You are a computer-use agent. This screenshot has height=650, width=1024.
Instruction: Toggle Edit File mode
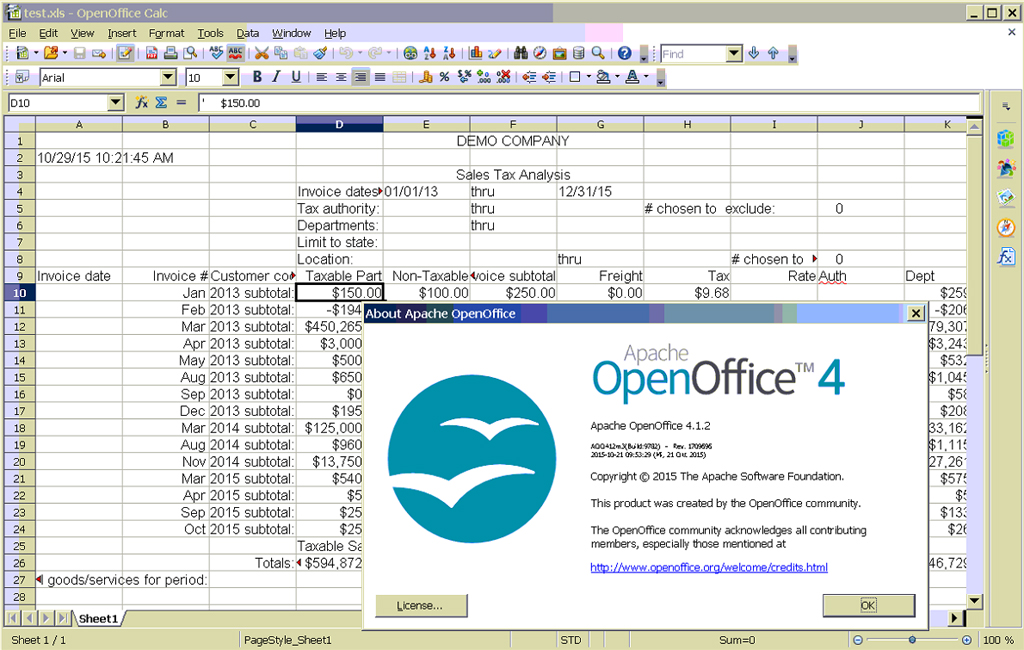(x=125, y=54)
